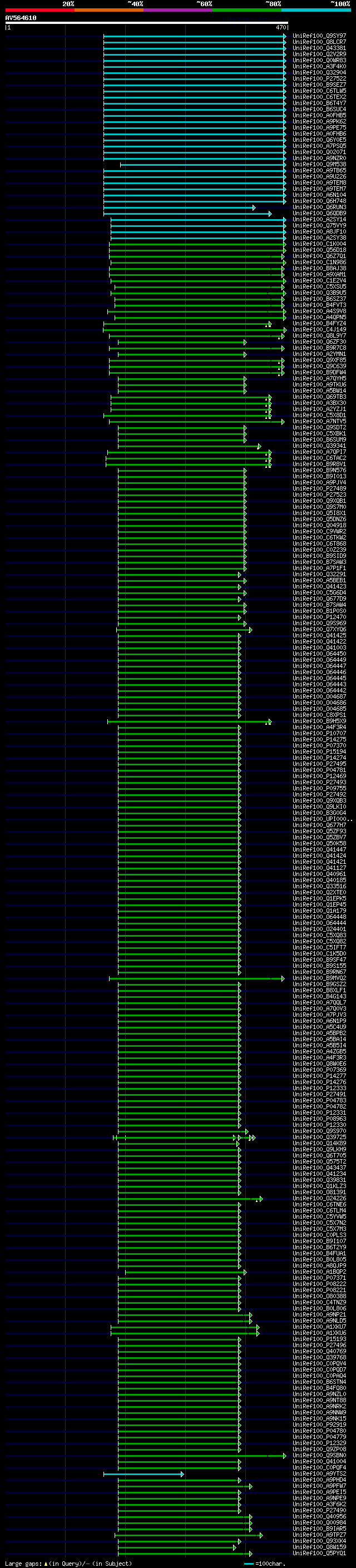The image size is (356, 1568).
Task: Click hit label UniRef100_C6TLW5
Action: coord(319,91)
